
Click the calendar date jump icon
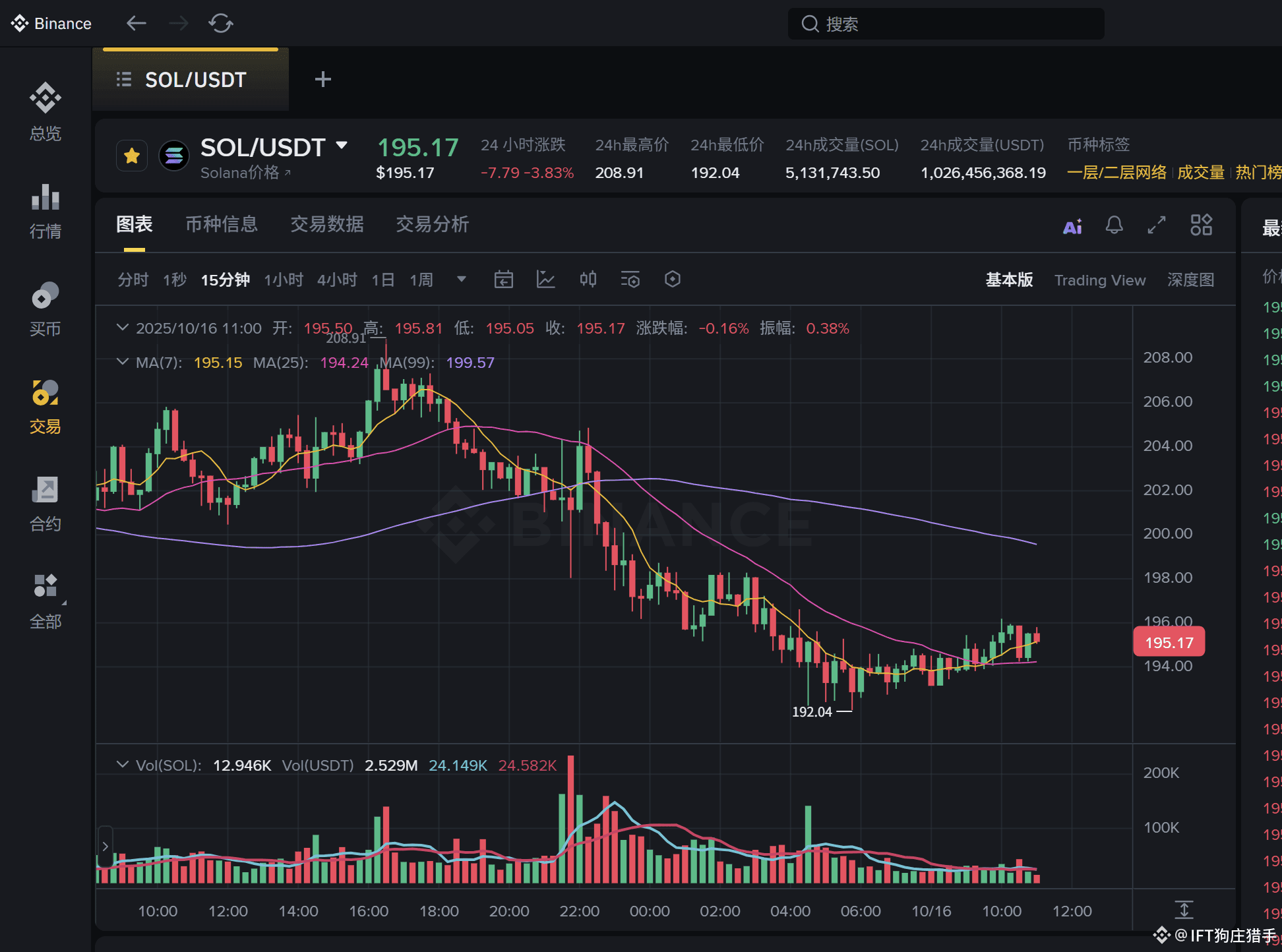503,280
